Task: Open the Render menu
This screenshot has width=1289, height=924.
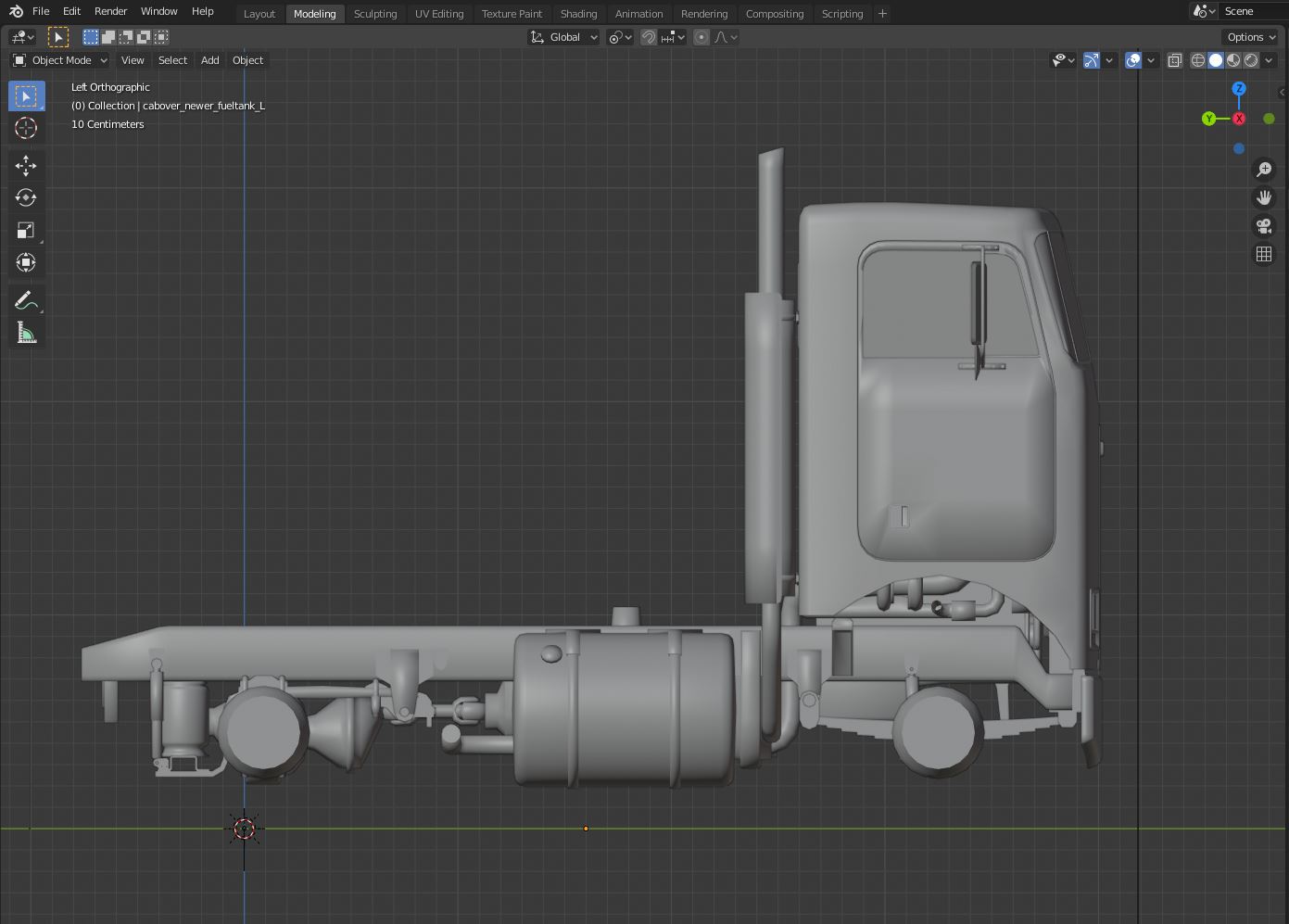Action: (x=110, y=11)
